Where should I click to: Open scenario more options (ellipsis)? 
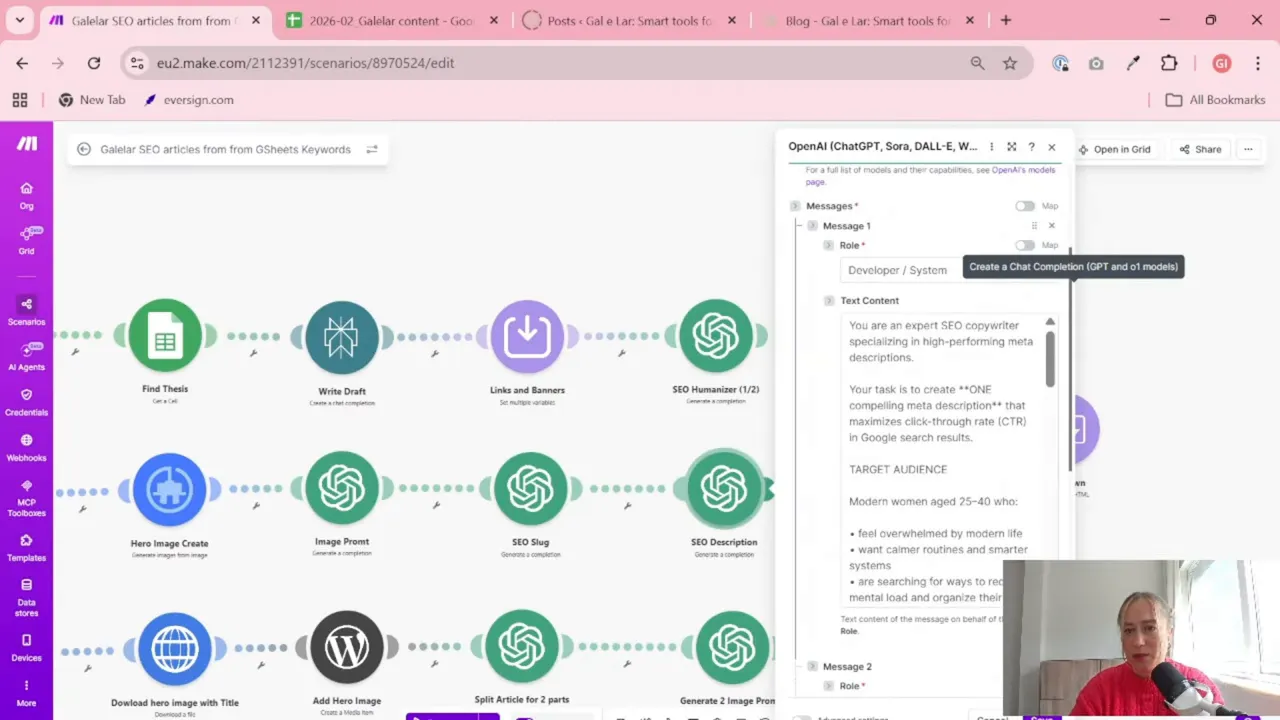(x=1248, y=149)
